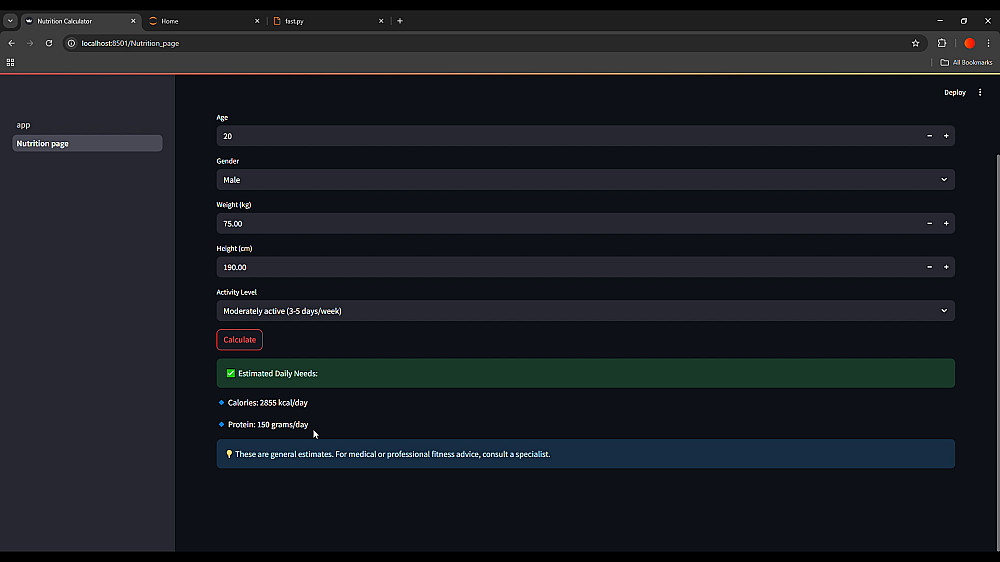
Task: Click the localhost address bar URL
Action: point(130,43)
